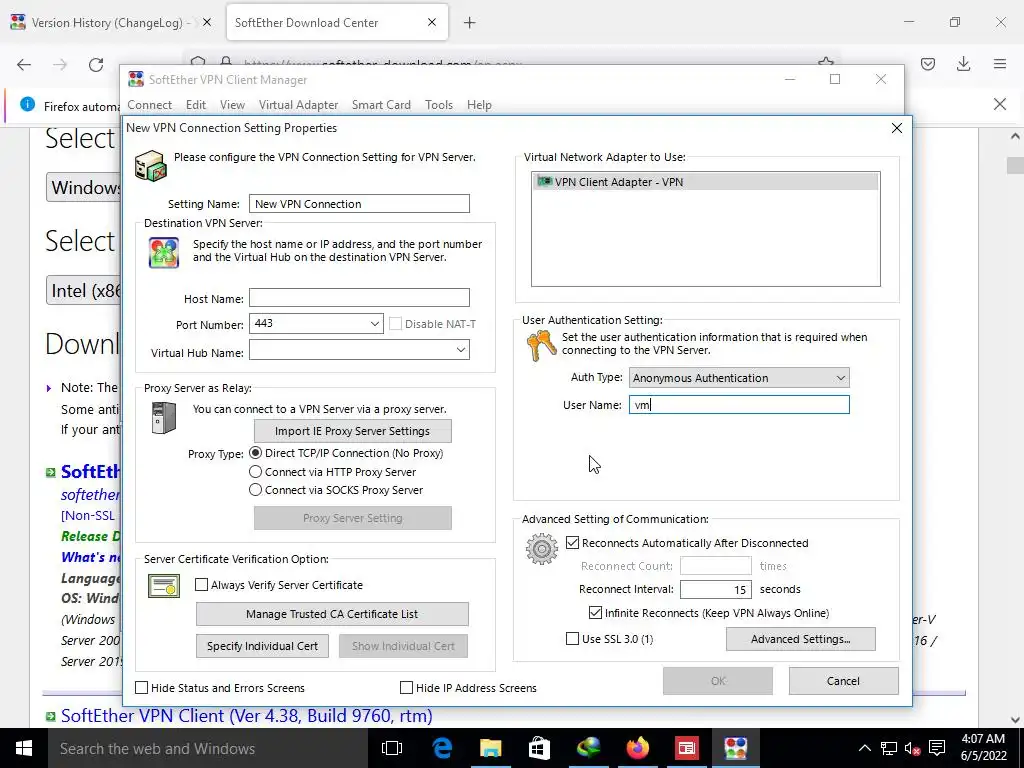
Task: Open Firefox Pocket save icon
Action: (x=928, y=64)
